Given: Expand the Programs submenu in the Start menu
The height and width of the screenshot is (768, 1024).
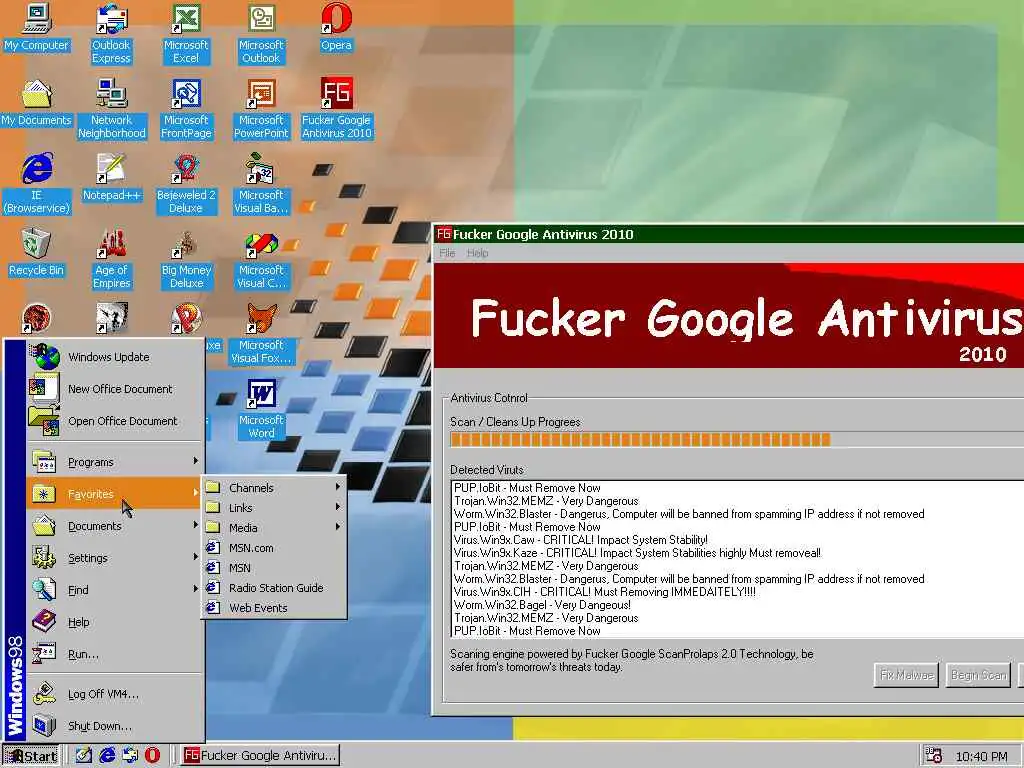Looking at the screenshot, I should (115, 462).
